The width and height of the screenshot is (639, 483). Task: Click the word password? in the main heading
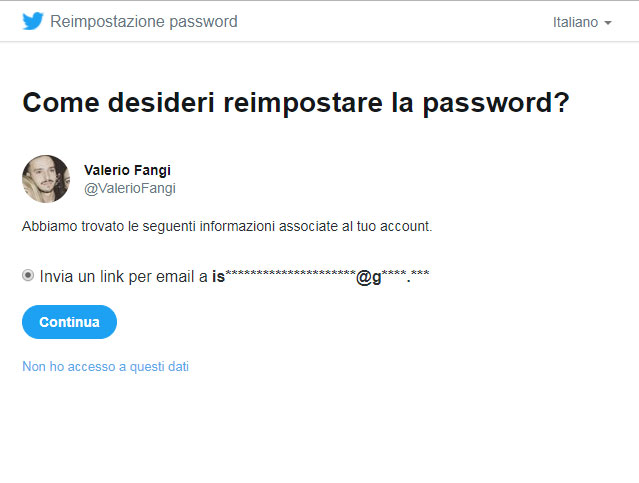click(496, 104)
